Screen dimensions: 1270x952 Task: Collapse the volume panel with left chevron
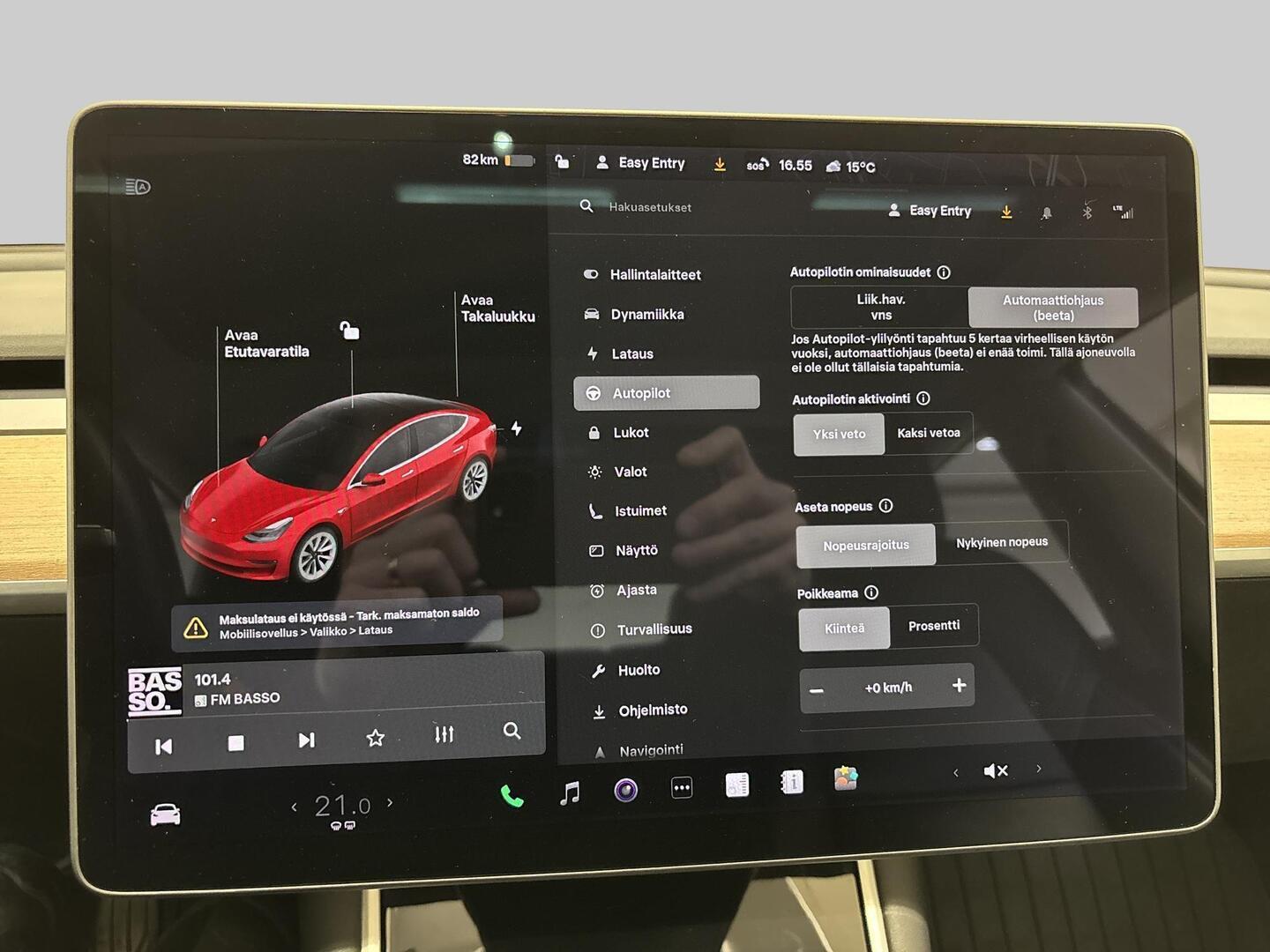[x=956, y=771]
